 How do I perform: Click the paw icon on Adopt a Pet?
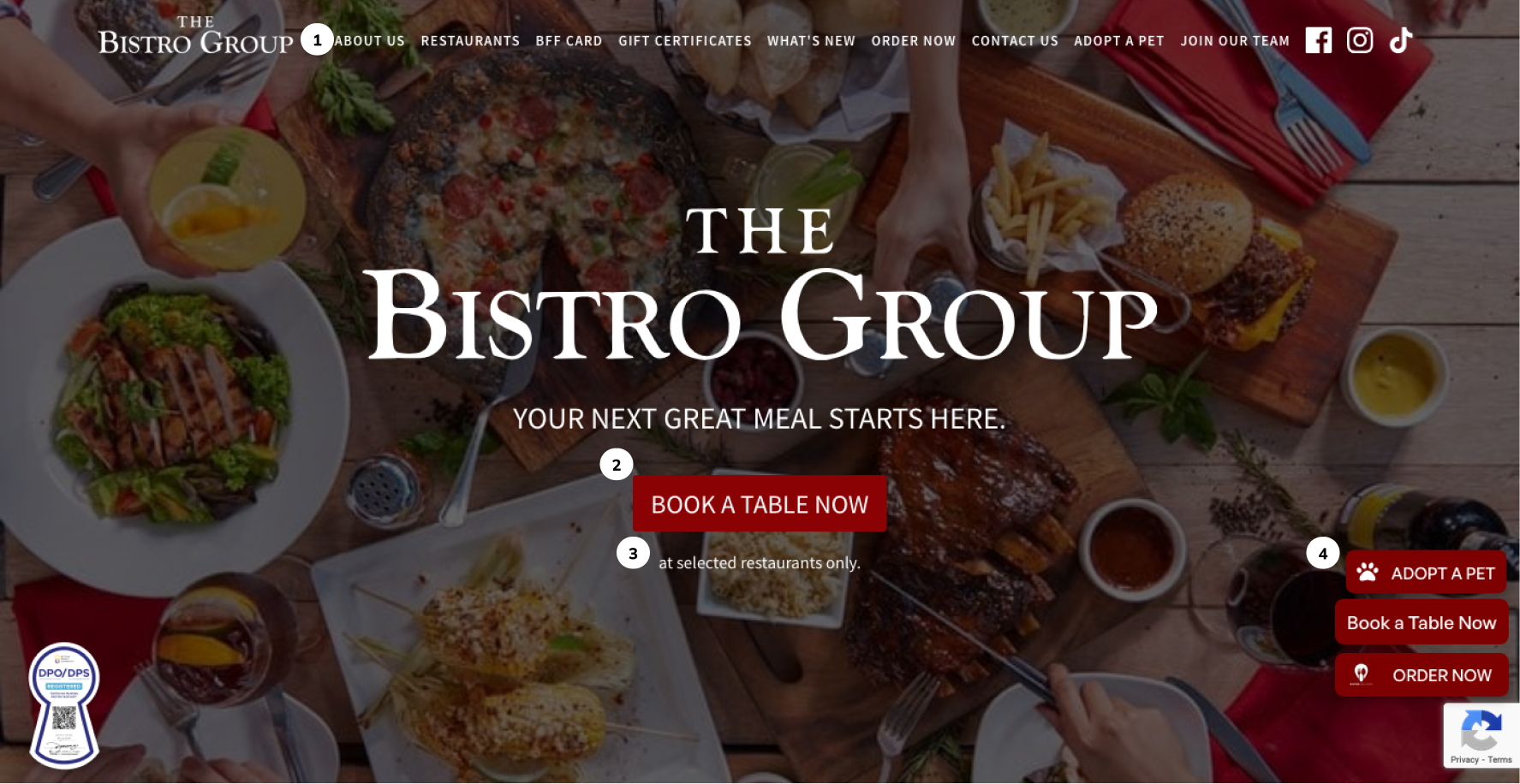pyautogui.click(x=1368, y=573)
